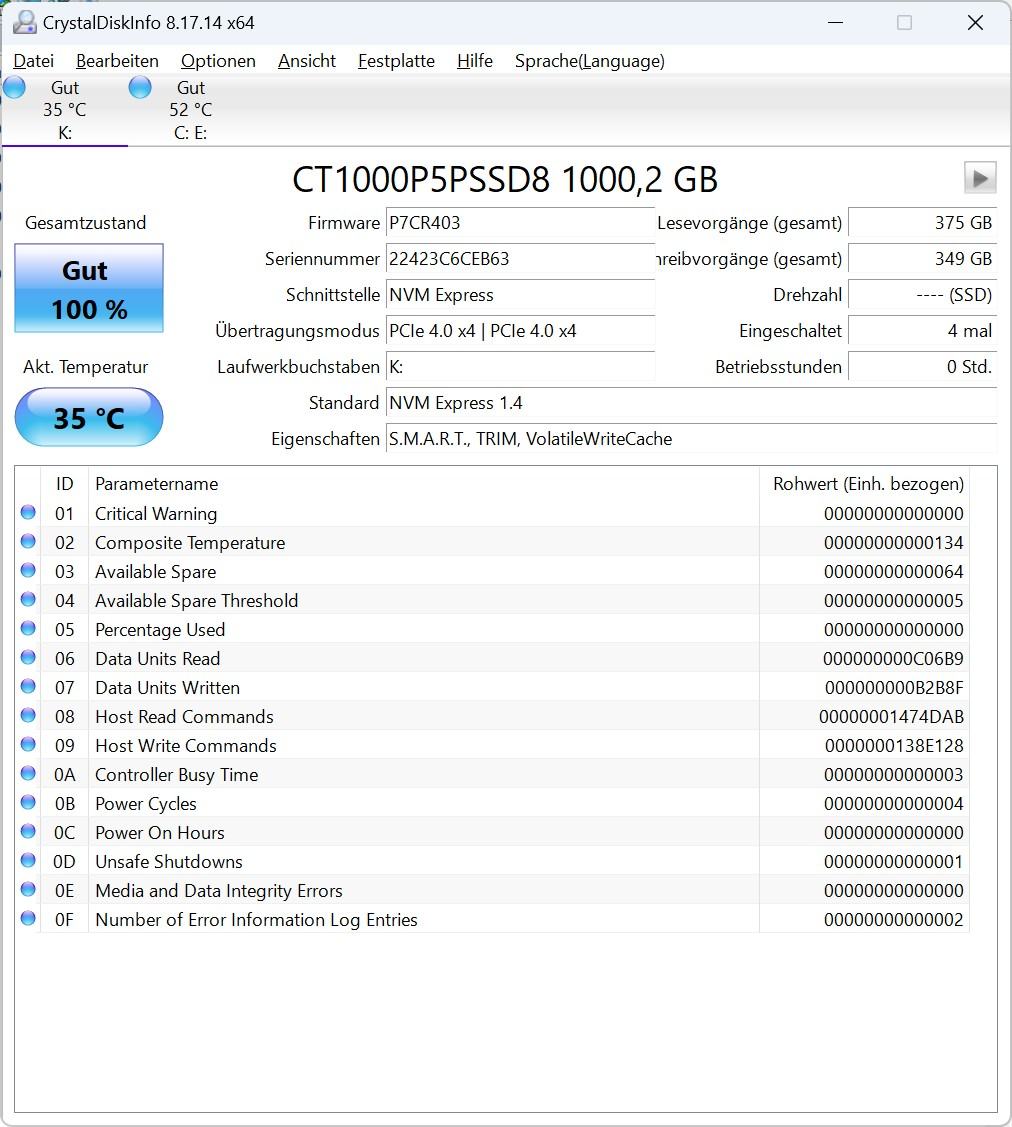Select the raw value 000000000C06B9

point(893,658)
